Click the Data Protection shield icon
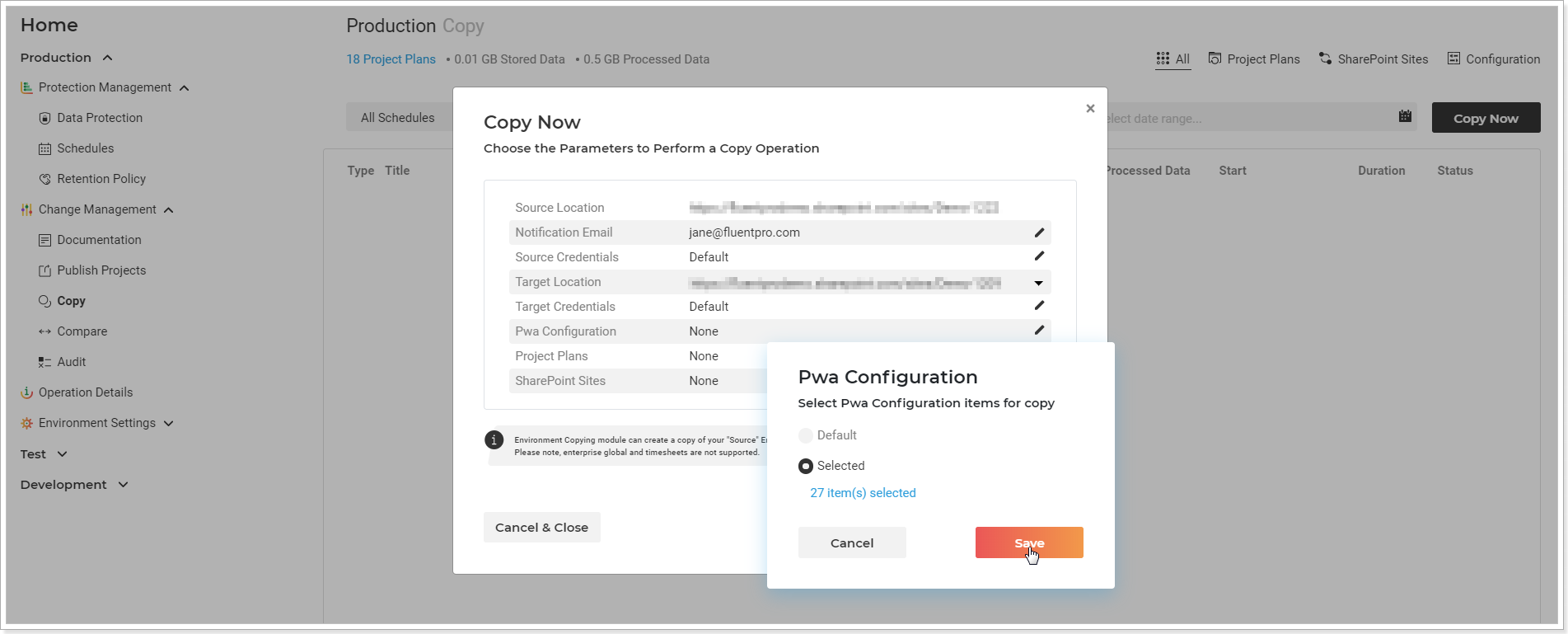The image size is (1568, 634). point(44,118)
